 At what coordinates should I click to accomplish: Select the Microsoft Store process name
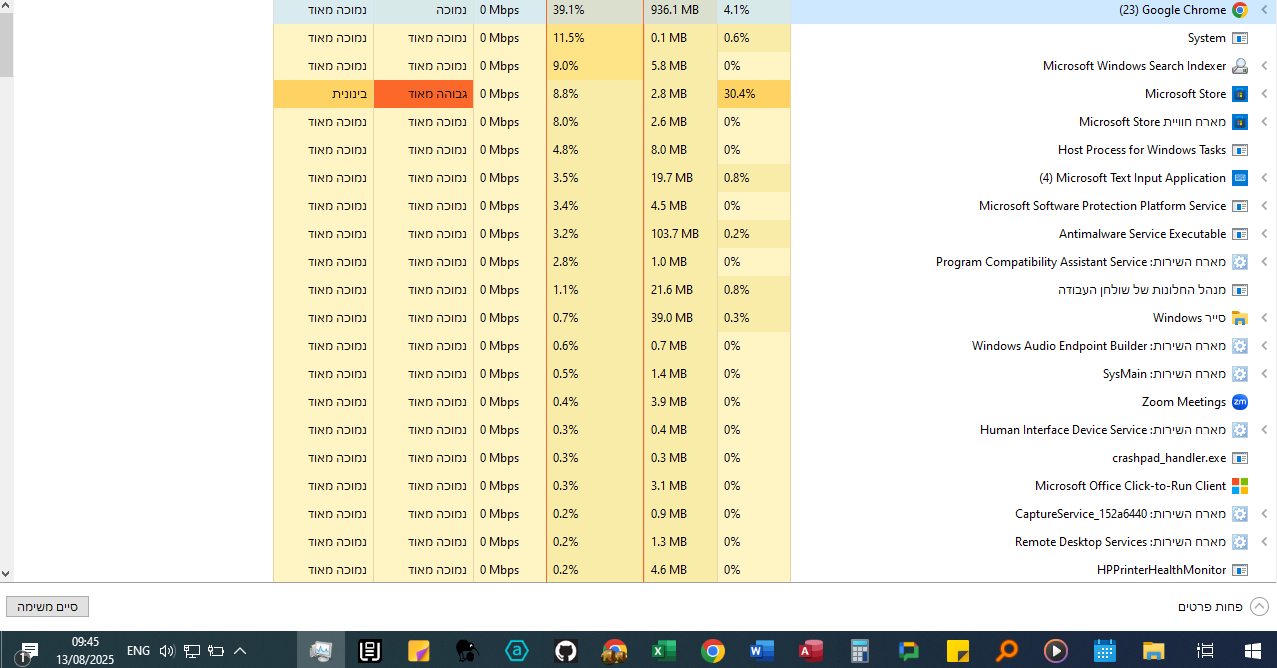coord(1185,94)
